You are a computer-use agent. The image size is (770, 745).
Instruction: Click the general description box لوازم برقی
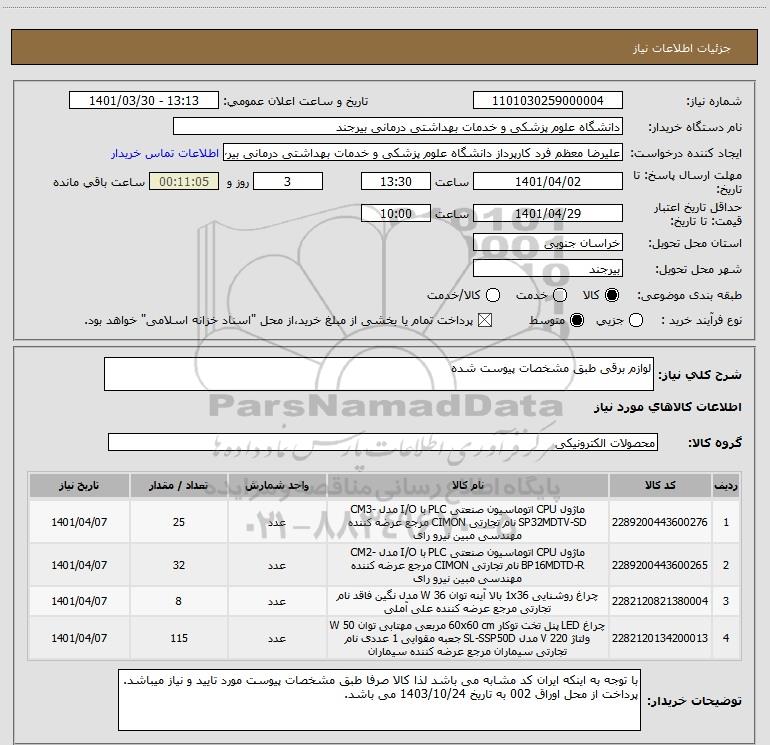[379, 374]
